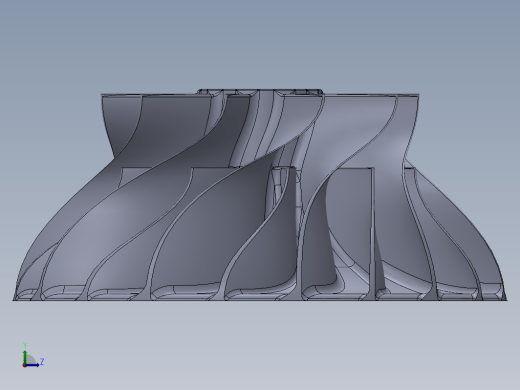Select the straight bottom base edge of impeller

(x=260, y=300)
